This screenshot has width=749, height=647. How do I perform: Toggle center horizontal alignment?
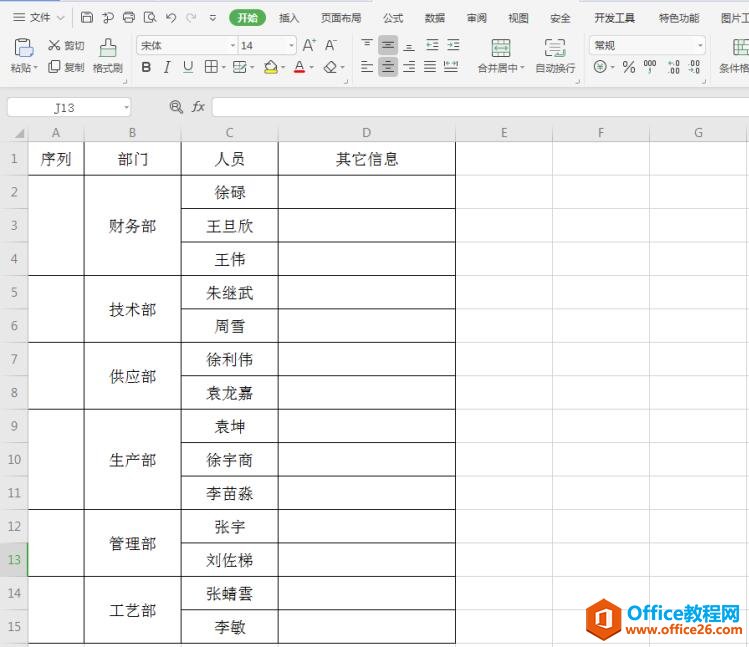[x=388, y=67]
